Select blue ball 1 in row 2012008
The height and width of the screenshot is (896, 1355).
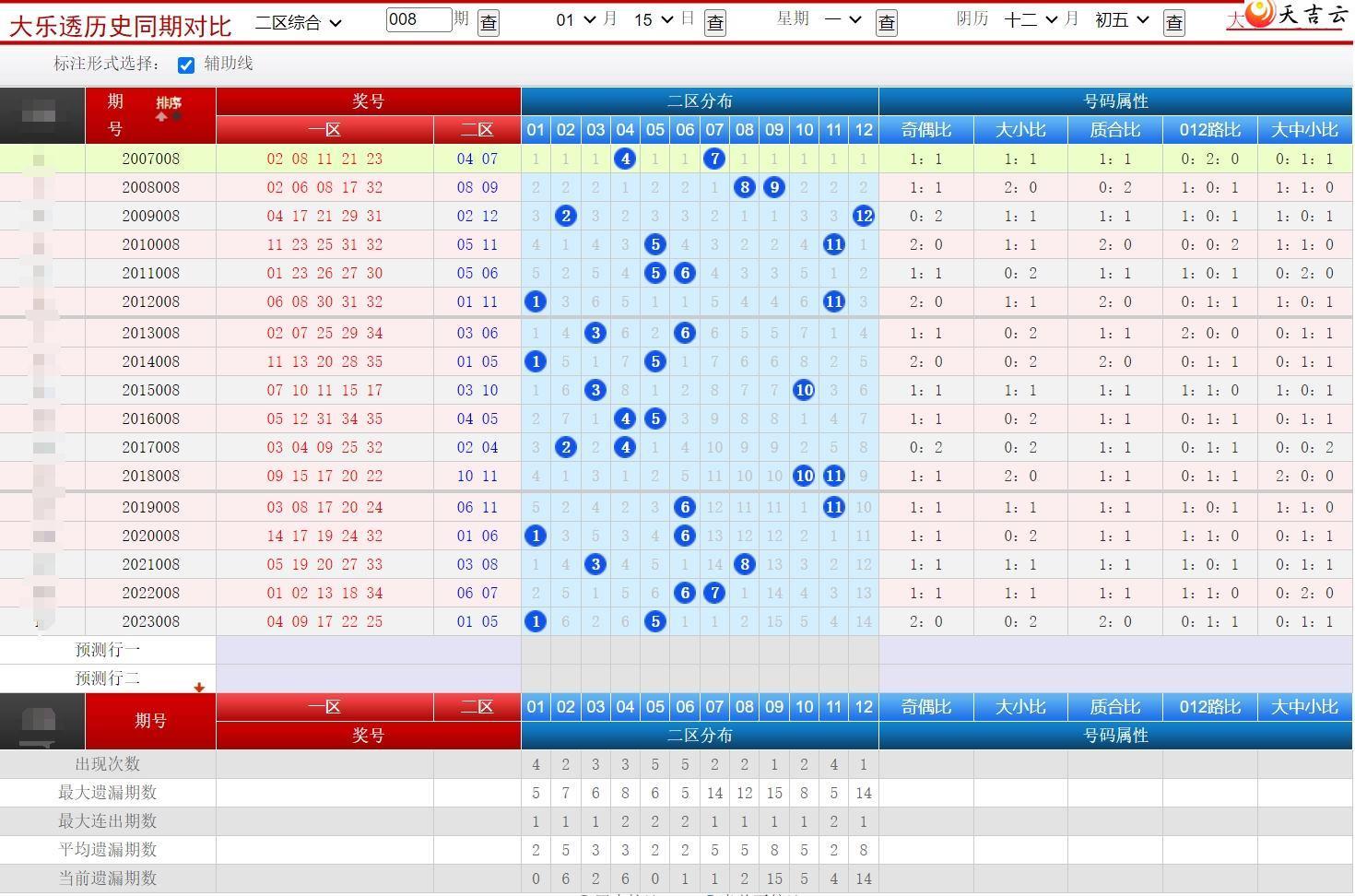click(x=536, y=301)
